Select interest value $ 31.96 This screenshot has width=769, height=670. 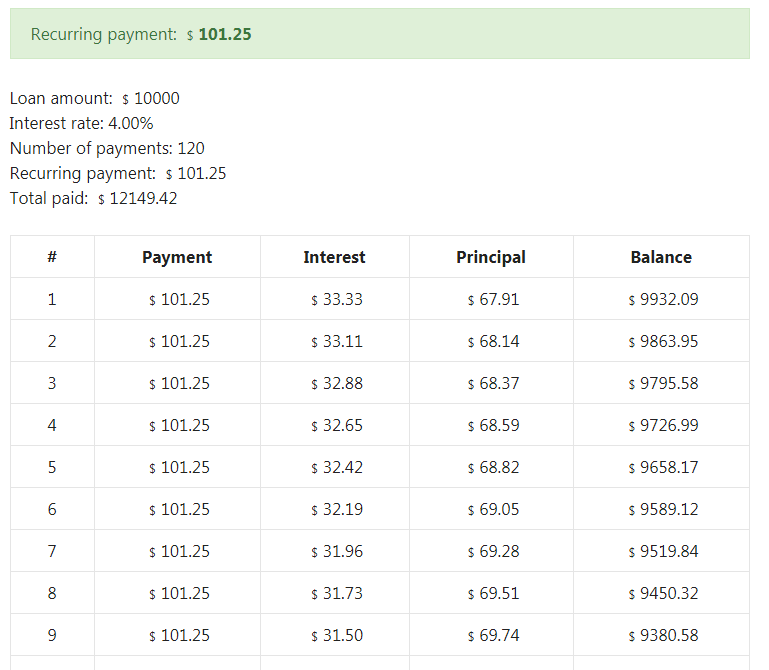[337, 551]
